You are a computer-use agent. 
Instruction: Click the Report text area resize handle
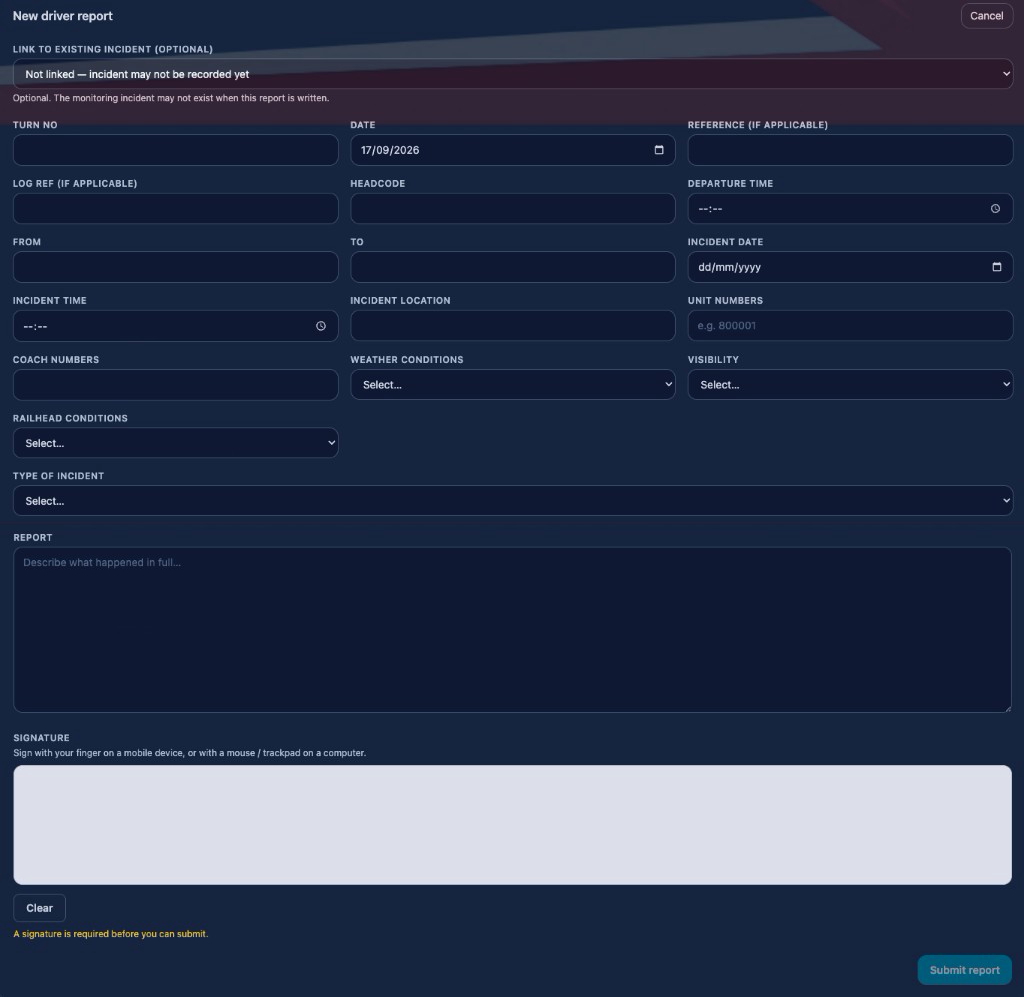(1008, 708)
